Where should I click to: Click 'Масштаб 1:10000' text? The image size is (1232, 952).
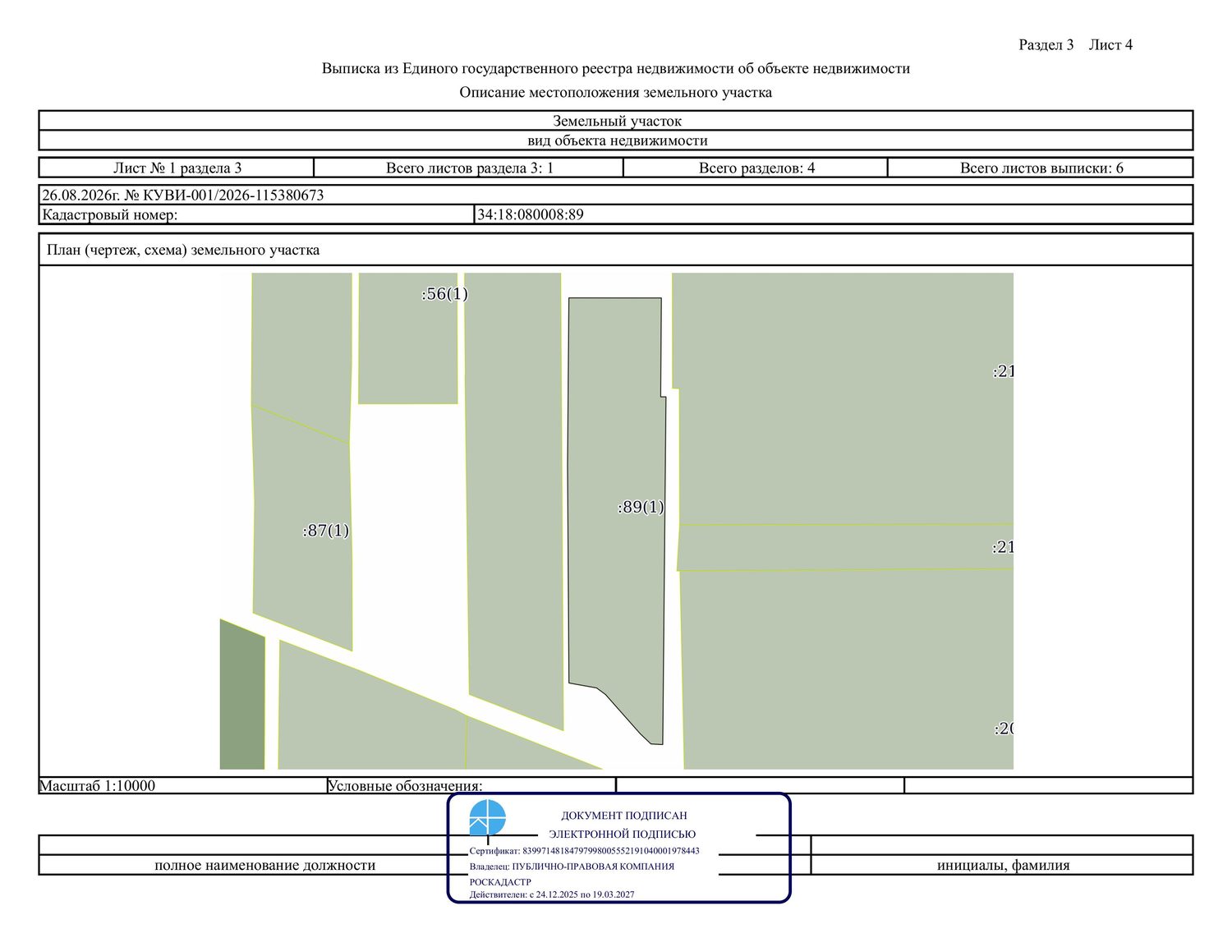tap(98, 785)
